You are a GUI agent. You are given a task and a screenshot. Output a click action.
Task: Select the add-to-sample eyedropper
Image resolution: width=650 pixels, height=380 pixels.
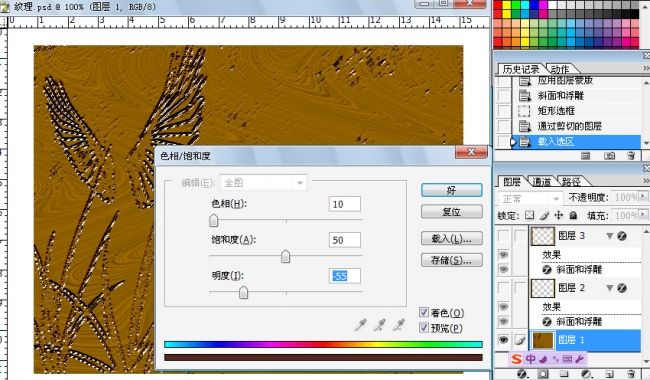pyautogui.click(x=380, y=324)
